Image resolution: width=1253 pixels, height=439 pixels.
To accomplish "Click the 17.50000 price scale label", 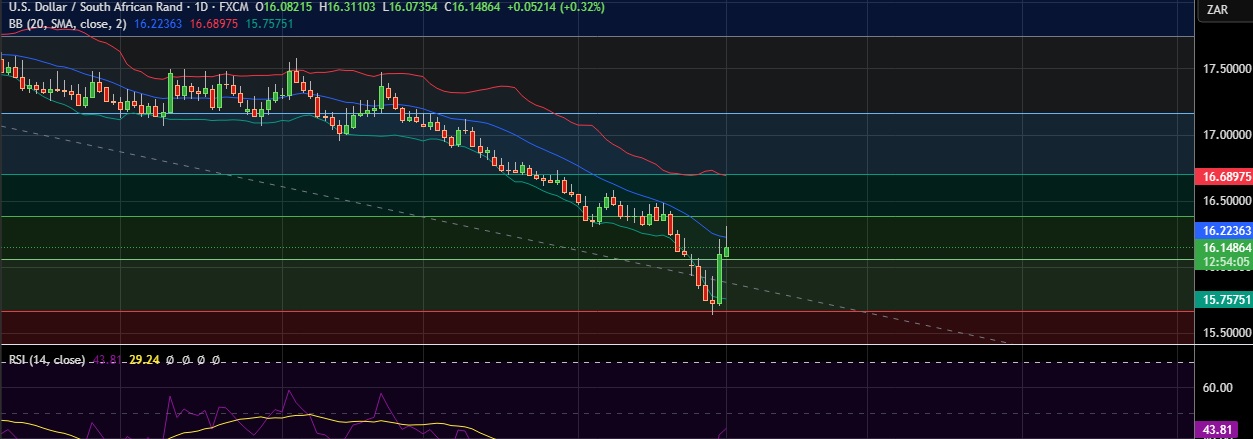I will pyautogui.click(x=1227, y=69).
